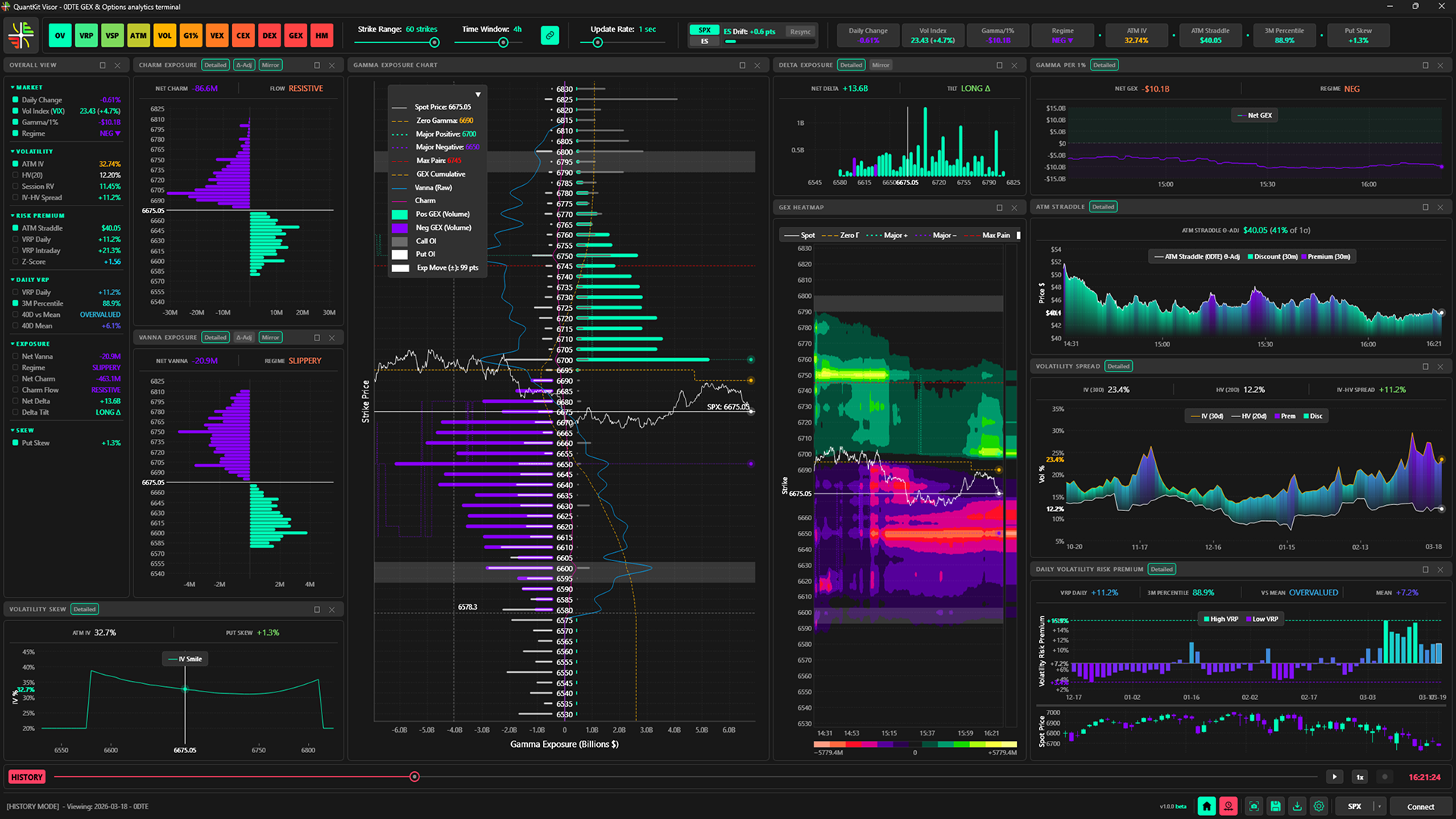Click the history timeline scrubber handle
Viewport: 1456px width, 819px height.
tap(415, 777)
